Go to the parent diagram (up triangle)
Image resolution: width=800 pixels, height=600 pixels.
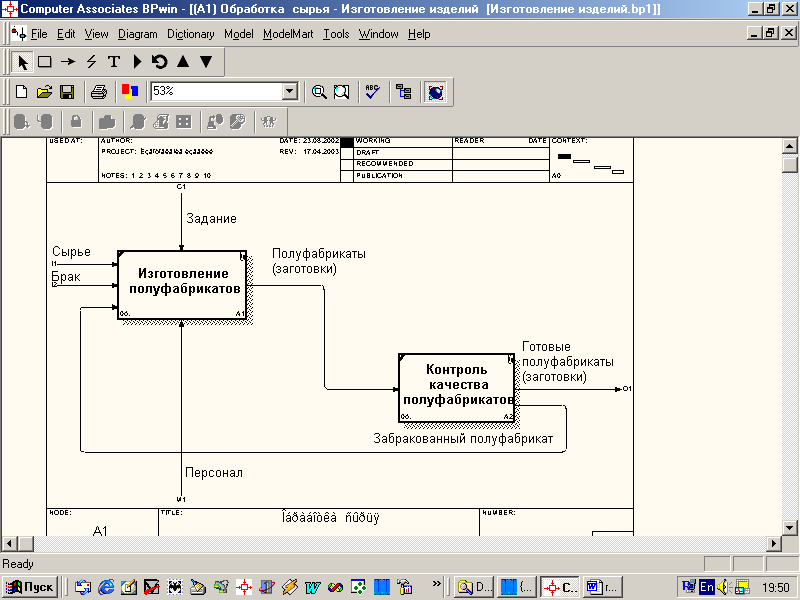183,62
